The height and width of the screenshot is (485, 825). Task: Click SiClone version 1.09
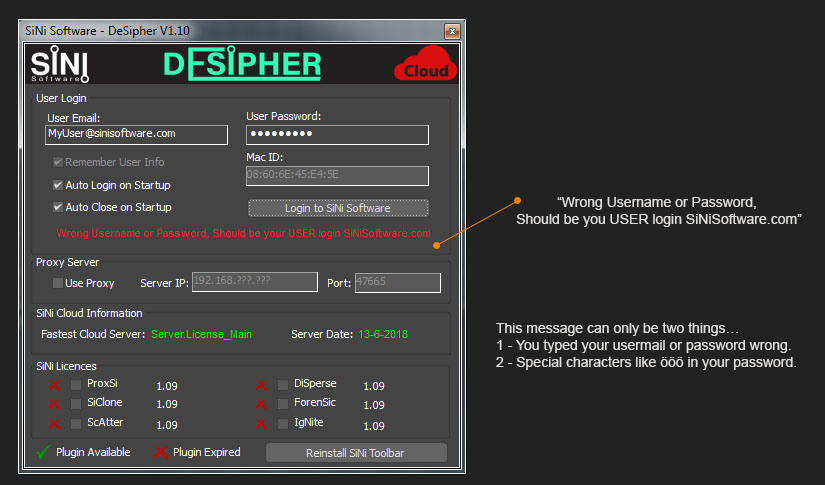tap(167, 404)
